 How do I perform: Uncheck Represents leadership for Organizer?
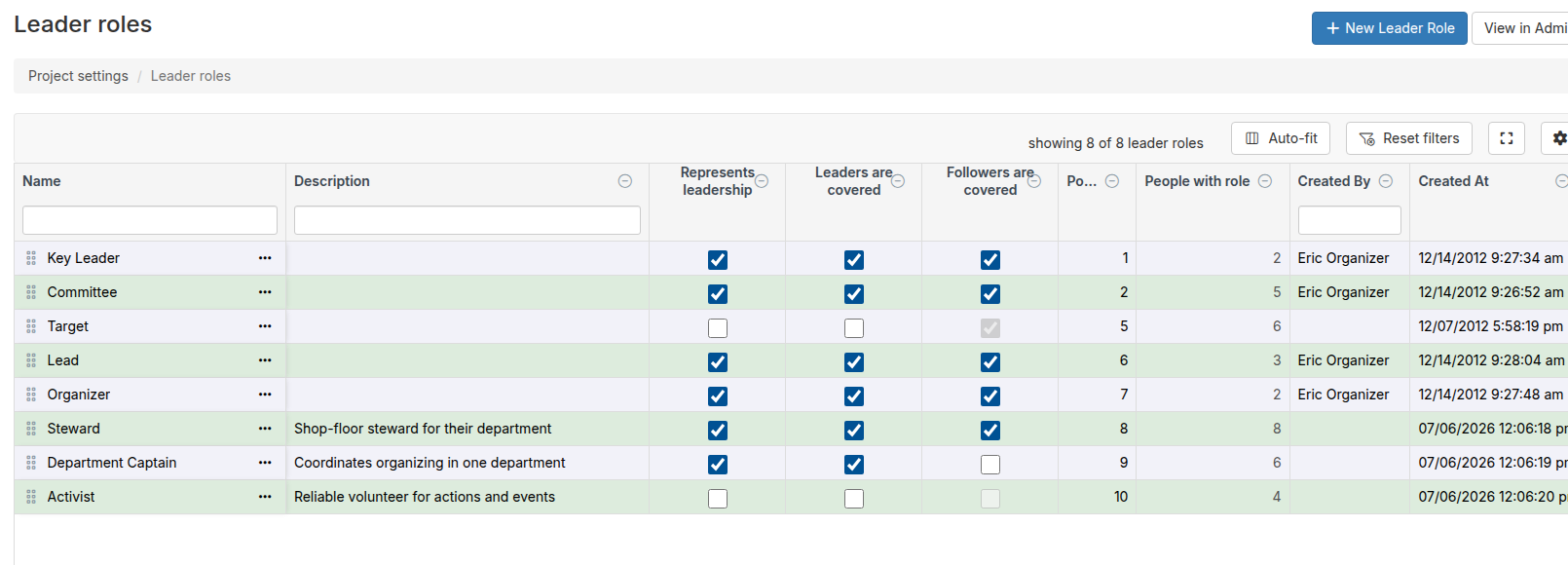coord(718,396)
